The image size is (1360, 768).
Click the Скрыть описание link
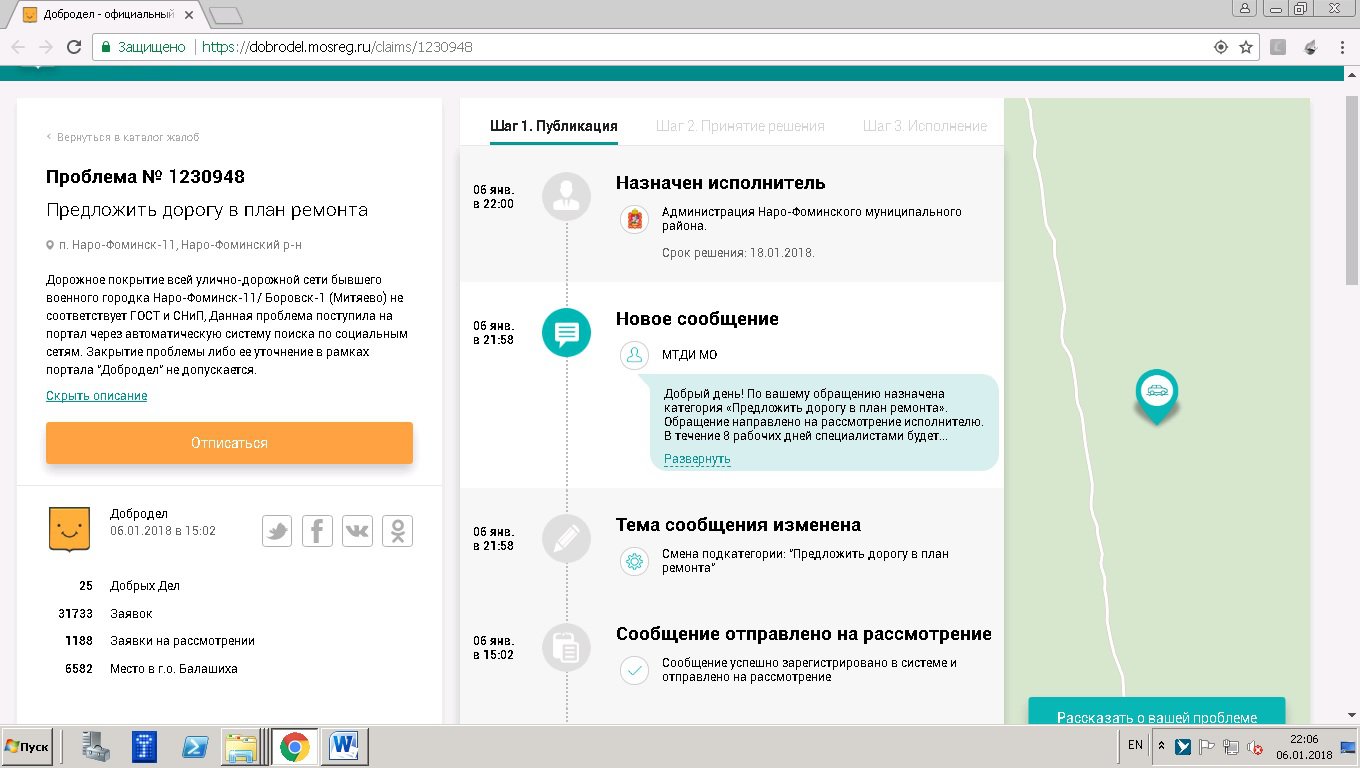click(x=96, y=396)
